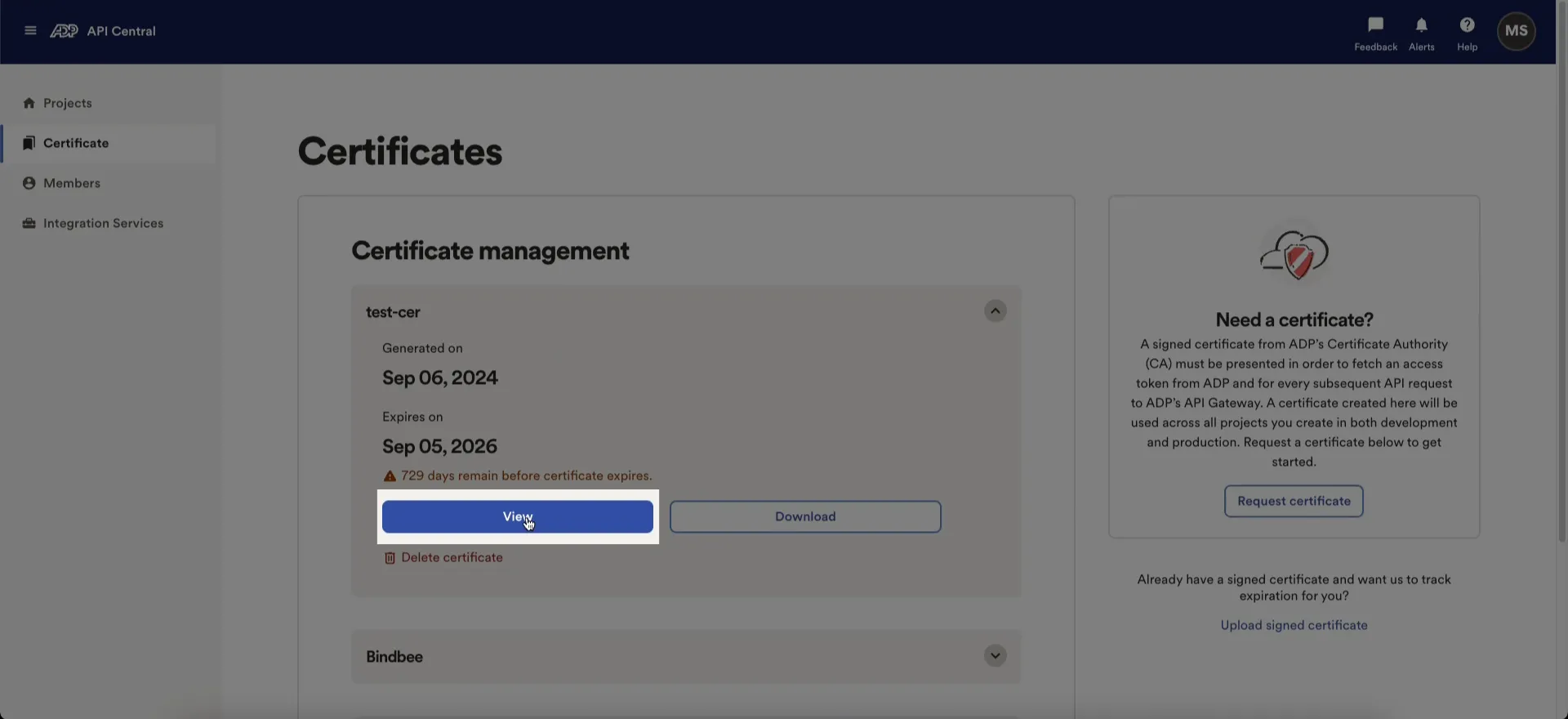Click the trash icon beside Delete certificate

[x=390, y=558]
